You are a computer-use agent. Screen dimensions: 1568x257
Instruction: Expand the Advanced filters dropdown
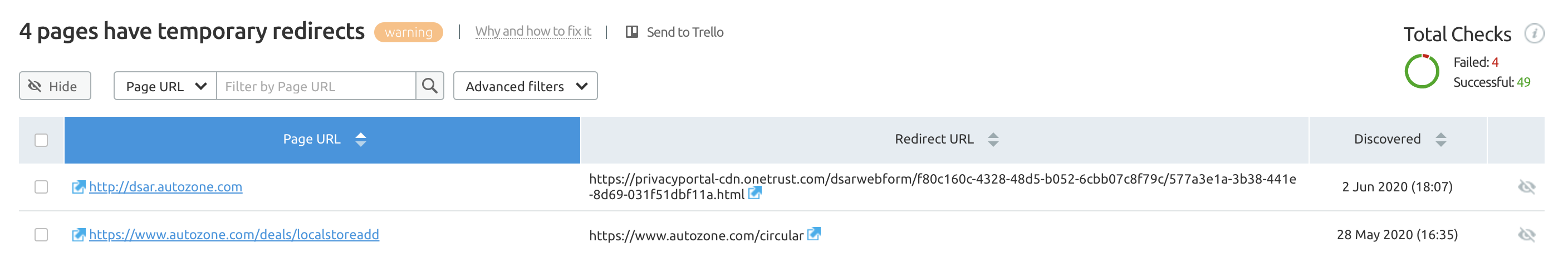pos(525,86)
